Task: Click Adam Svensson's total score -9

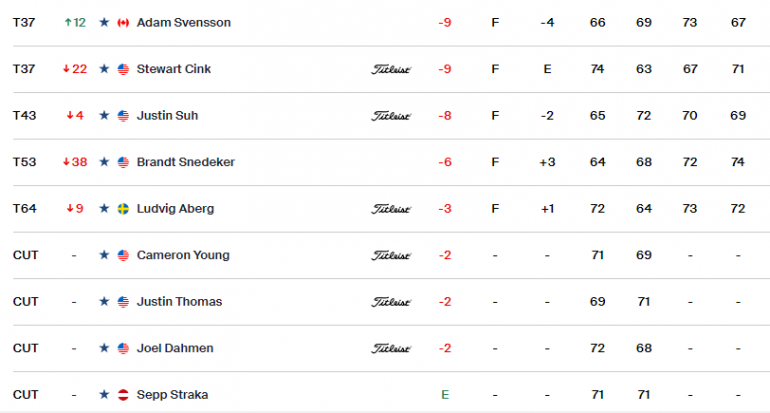Action: tap(445, 23)
